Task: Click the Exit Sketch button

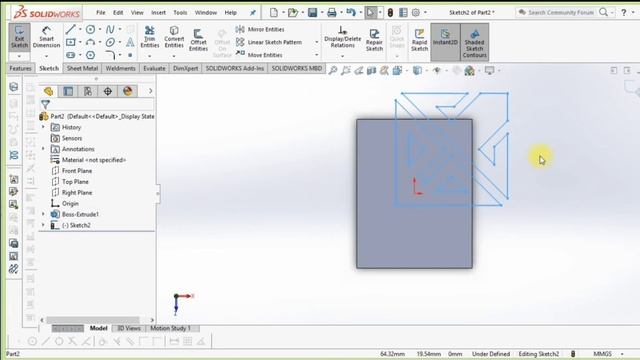Action: [19, 37]
